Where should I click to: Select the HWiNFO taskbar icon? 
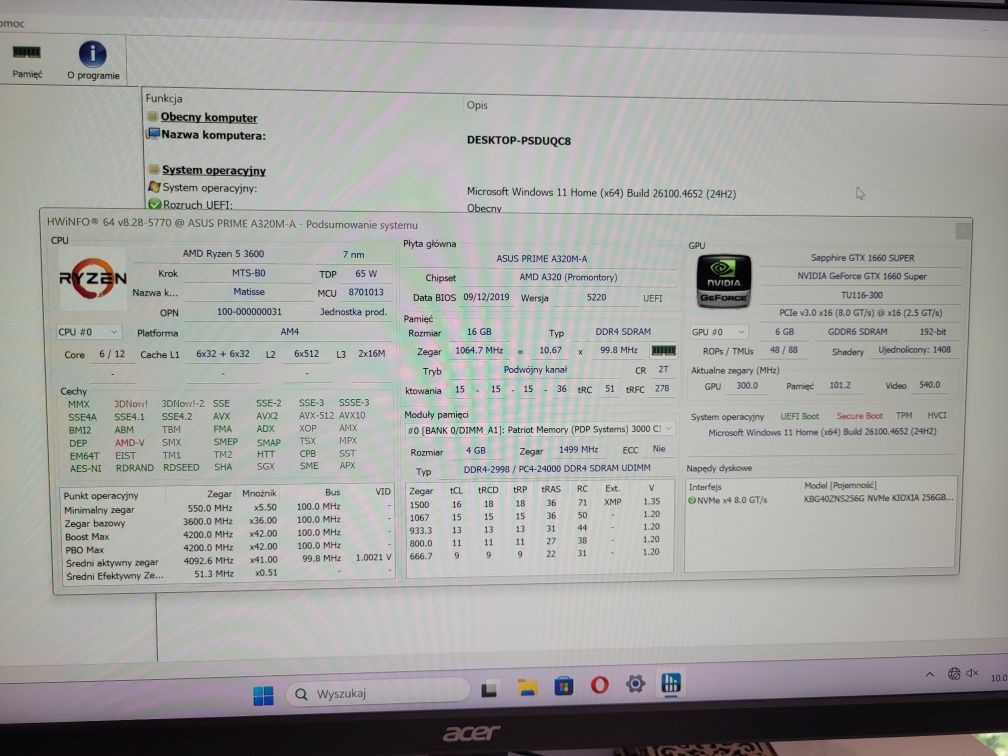tap(670, 682)
